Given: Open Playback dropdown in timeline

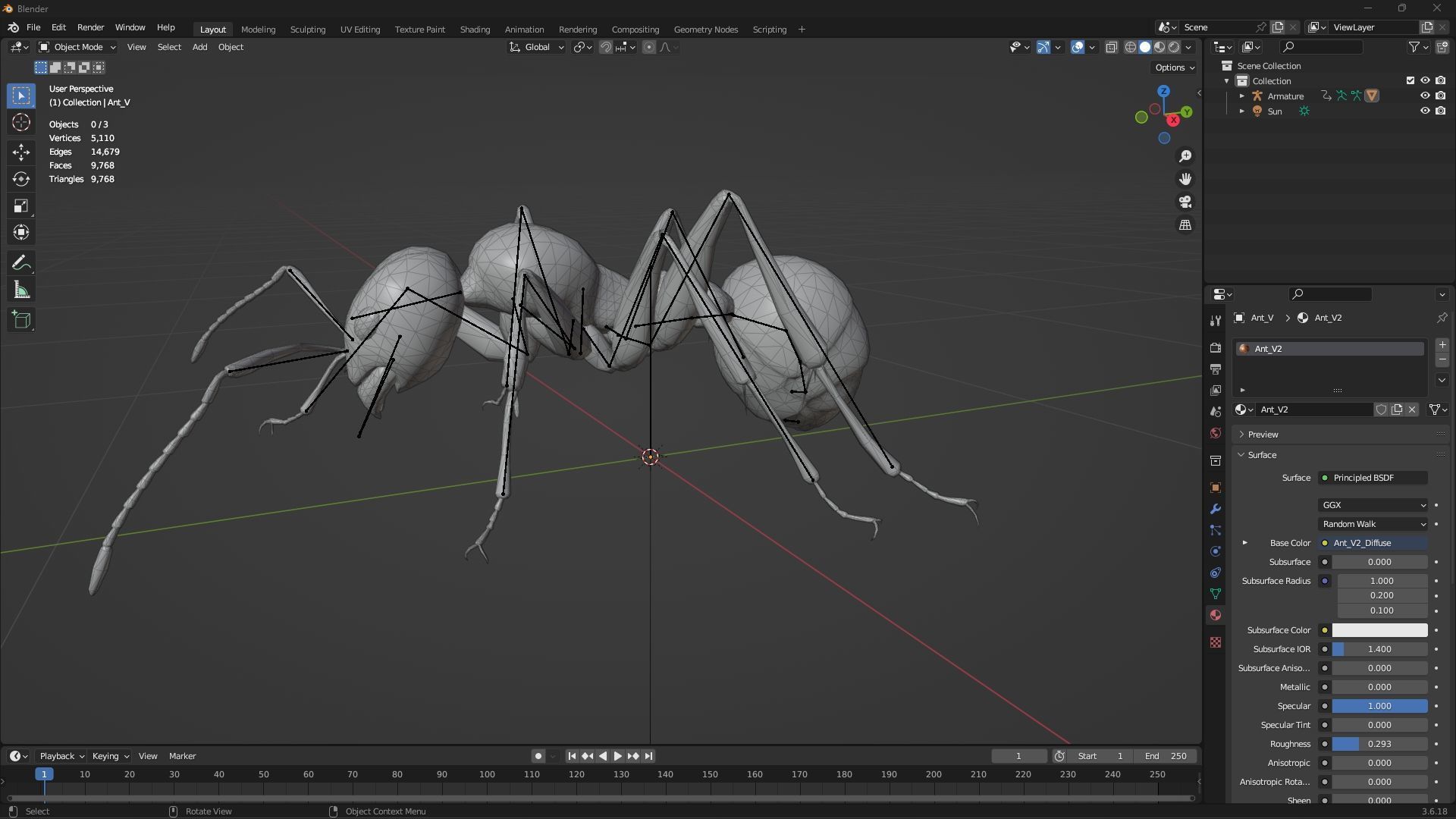Looking at the screenshot, I should [61, 756].
